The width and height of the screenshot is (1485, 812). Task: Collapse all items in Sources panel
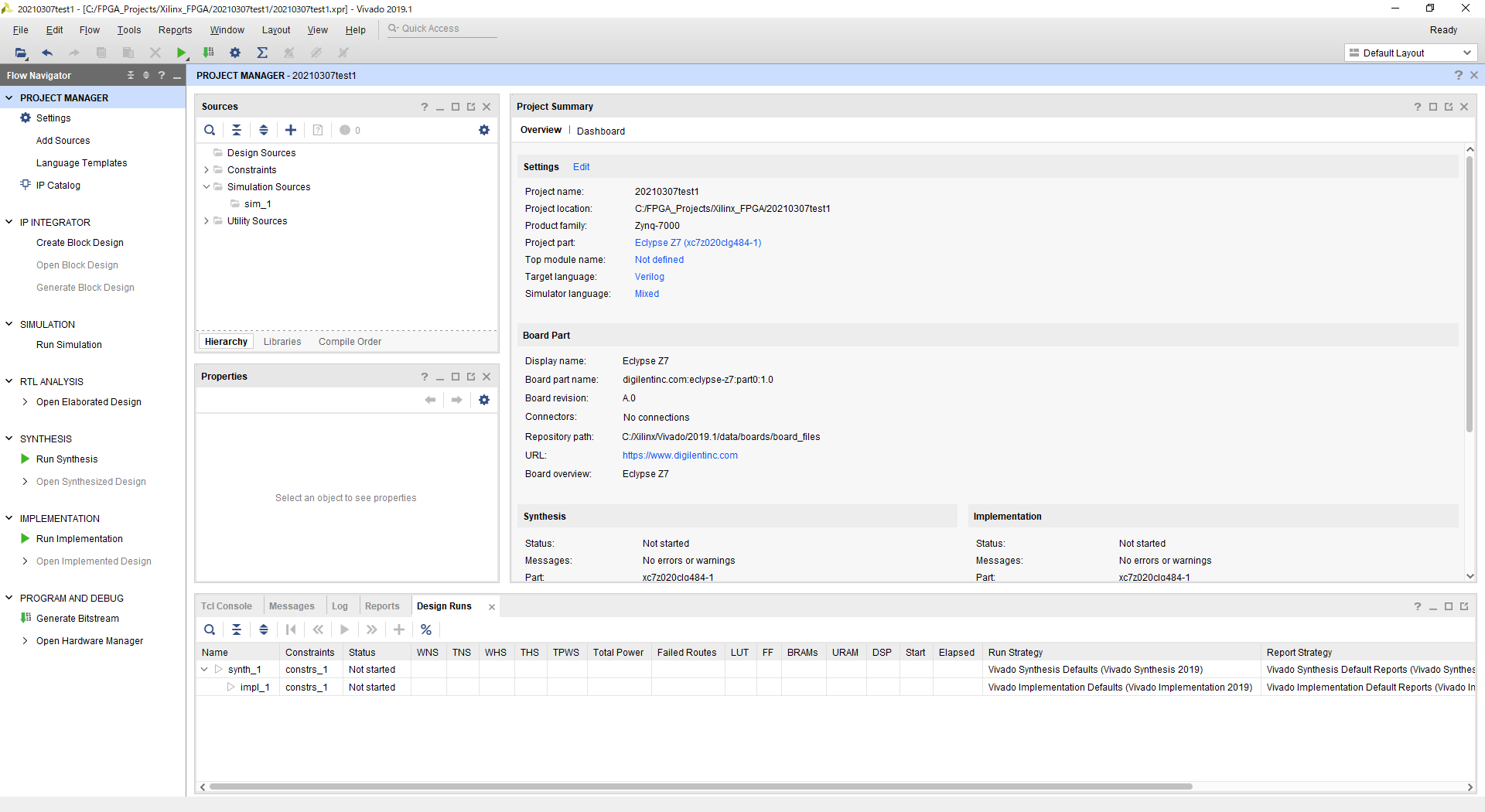pyautogui.click(x=237, y=130)
